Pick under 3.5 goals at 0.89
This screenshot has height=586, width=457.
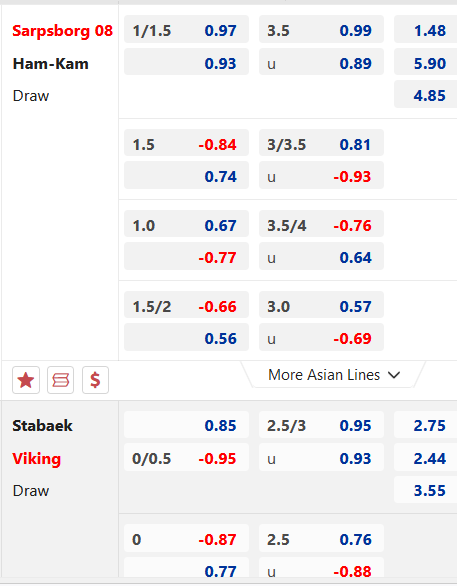pyautogui.click(x=321, y=62)
